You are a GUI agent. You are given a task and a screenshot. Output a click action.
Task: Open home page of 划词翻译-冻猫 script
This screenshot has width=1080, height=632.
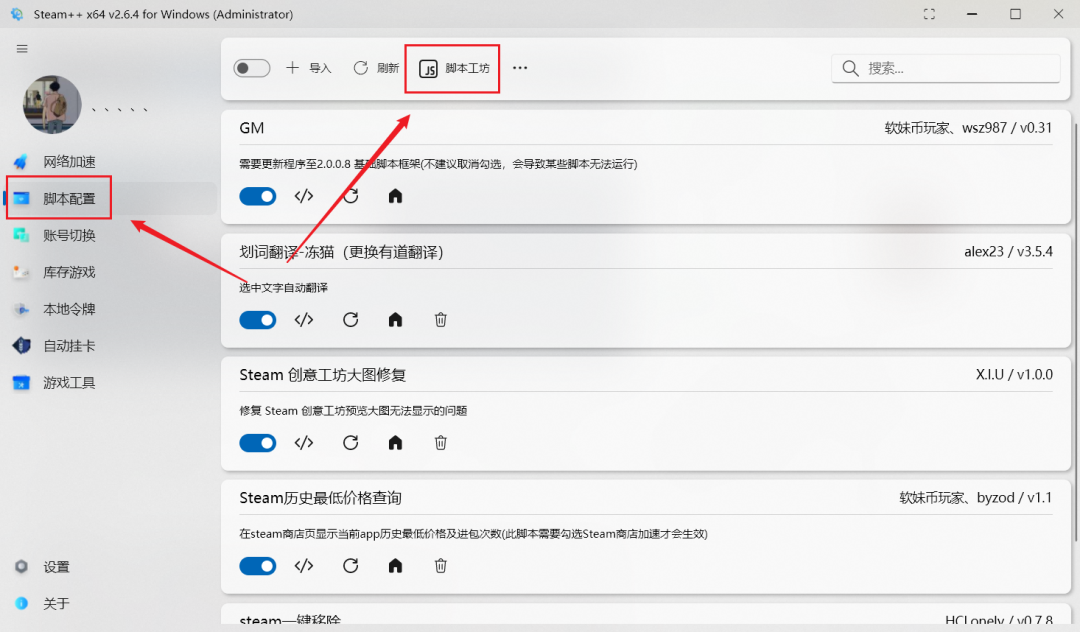[x=395, y=319]
